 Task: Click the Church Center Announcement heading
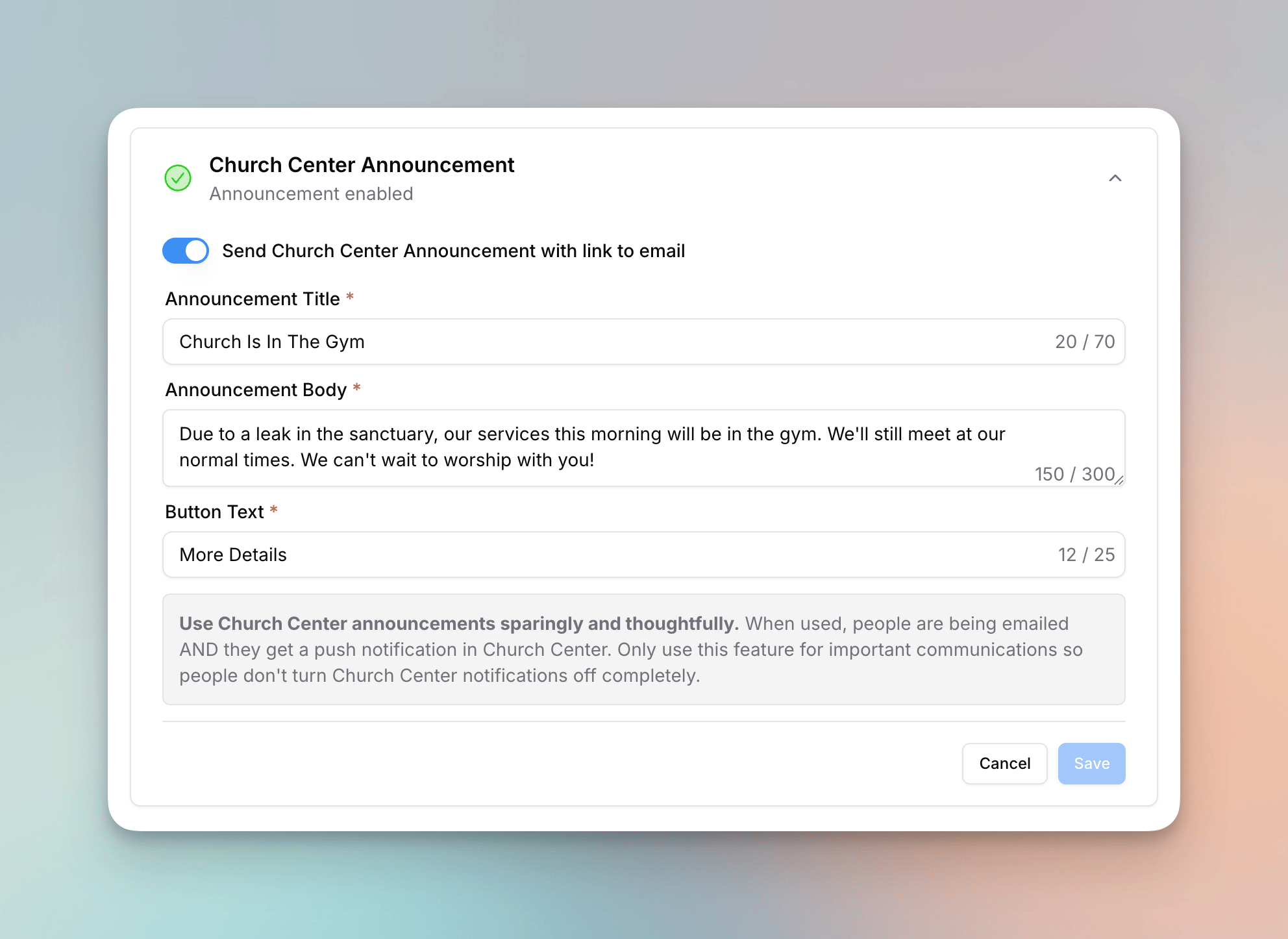pyautogui.click(x=362, y=165)
